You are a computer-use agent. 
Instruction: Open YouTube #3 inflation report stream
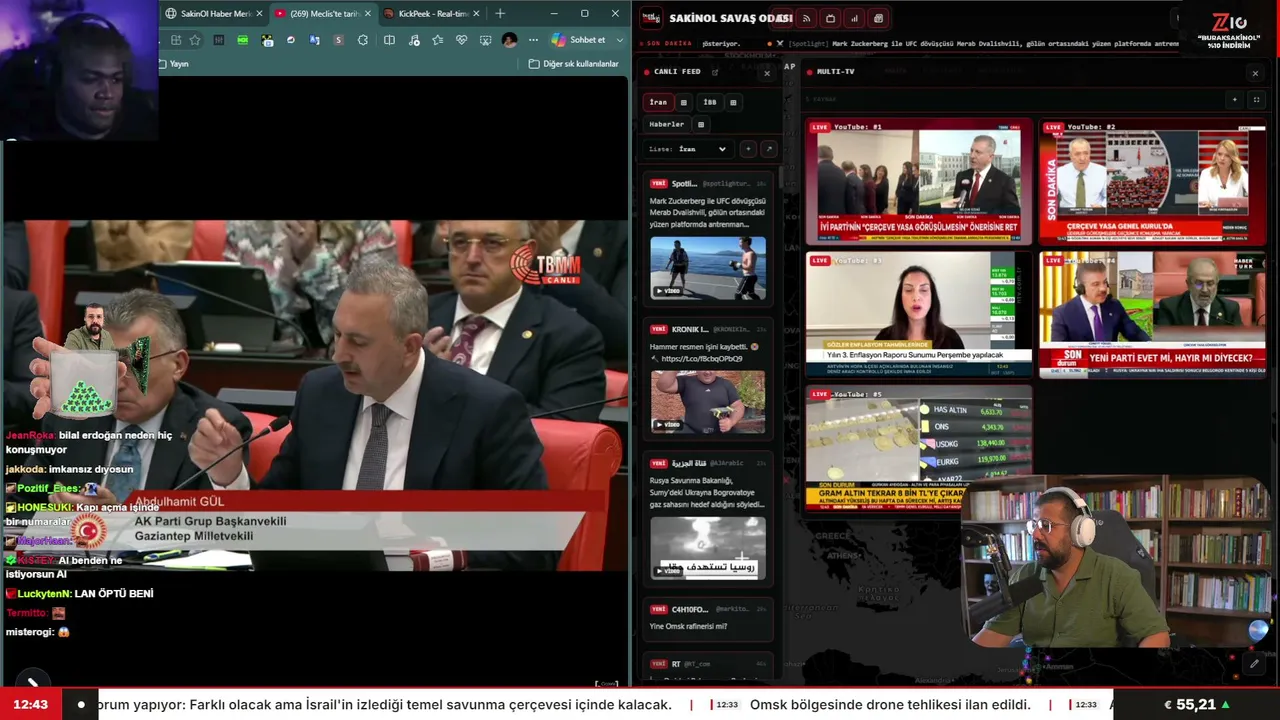(919, 315)
